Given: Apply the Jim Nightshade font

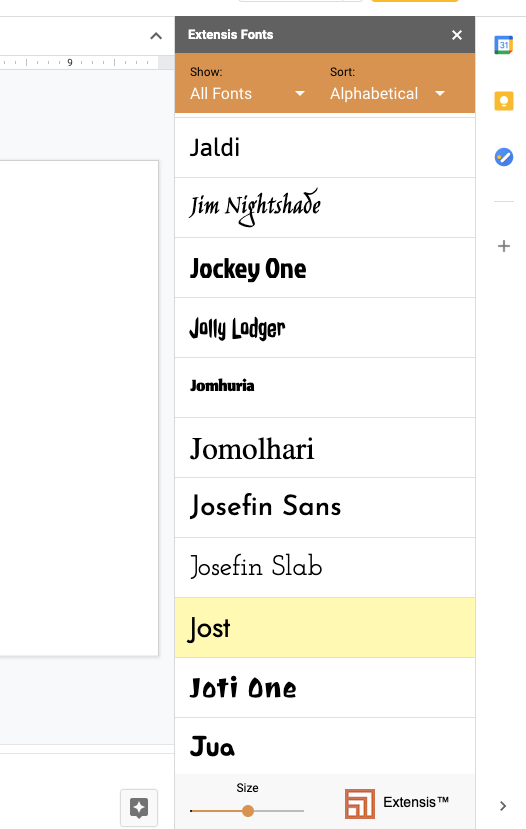Looking at the screenshot, I should pos(325,208).
